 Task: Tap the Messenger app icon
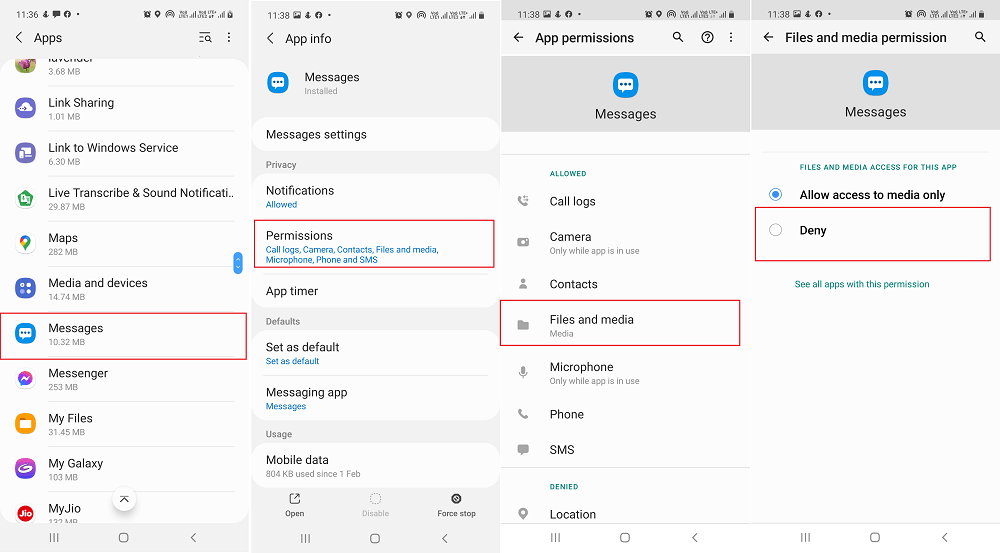pyautogui.click(x=26, y=380)
